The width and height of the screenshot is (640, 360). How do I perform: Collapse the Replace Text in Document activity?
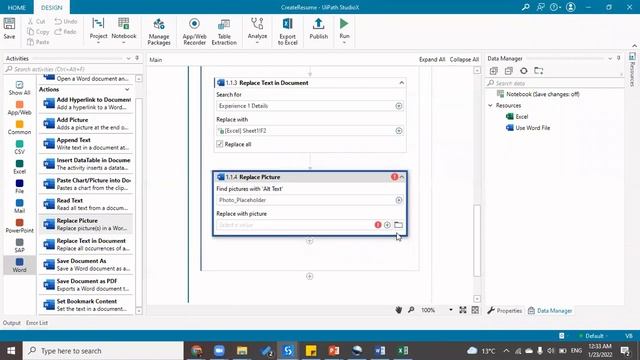402,83
